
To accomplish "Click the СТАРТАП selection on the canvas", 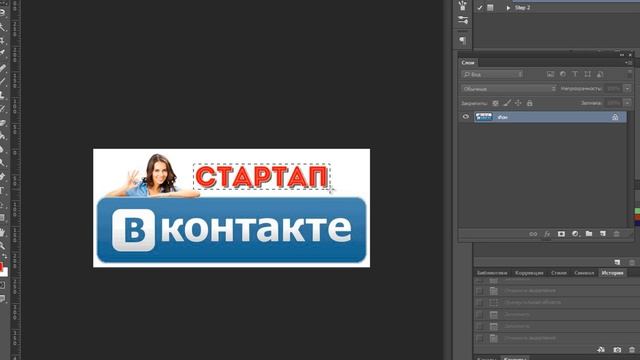I will (261, 176).
